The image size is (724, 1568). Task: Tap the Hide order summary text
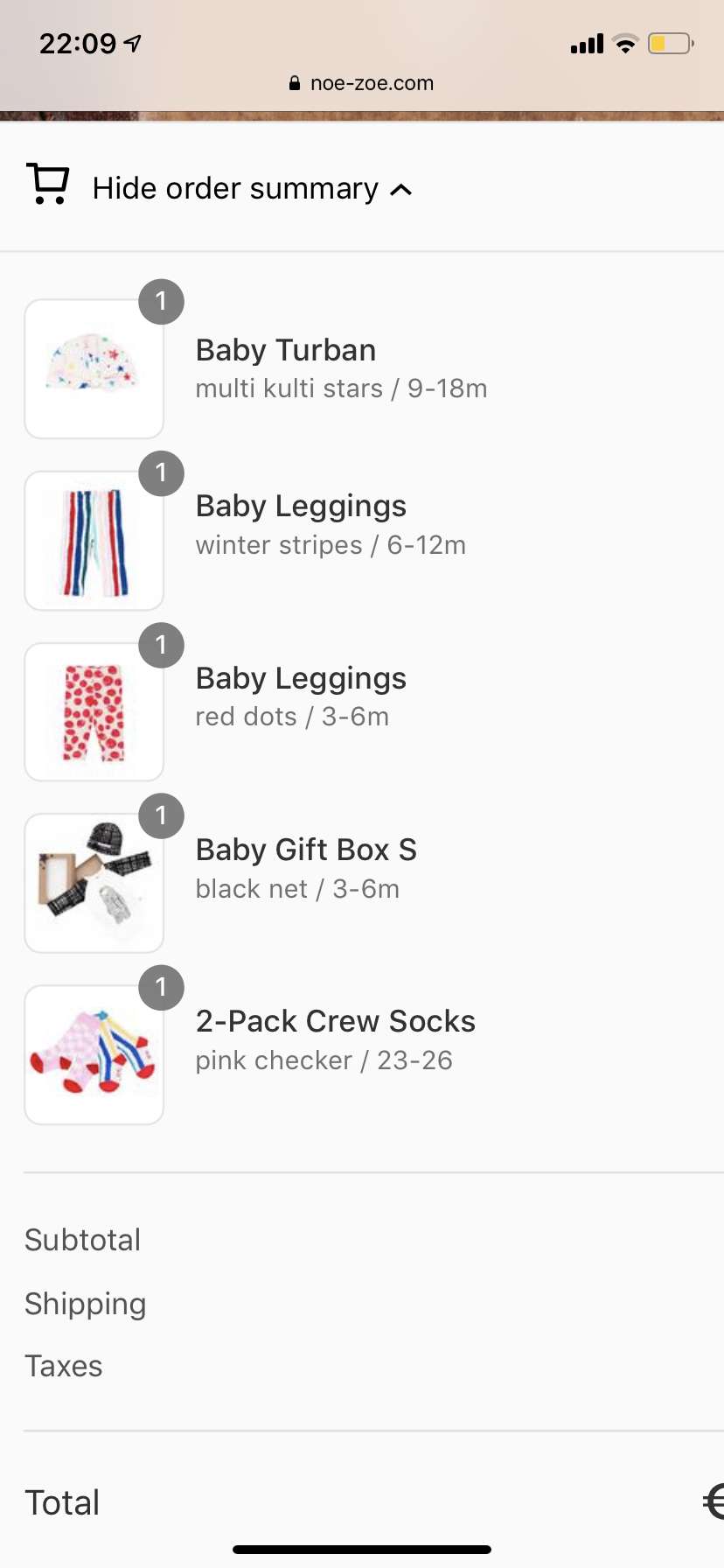(x=235, y=189)
